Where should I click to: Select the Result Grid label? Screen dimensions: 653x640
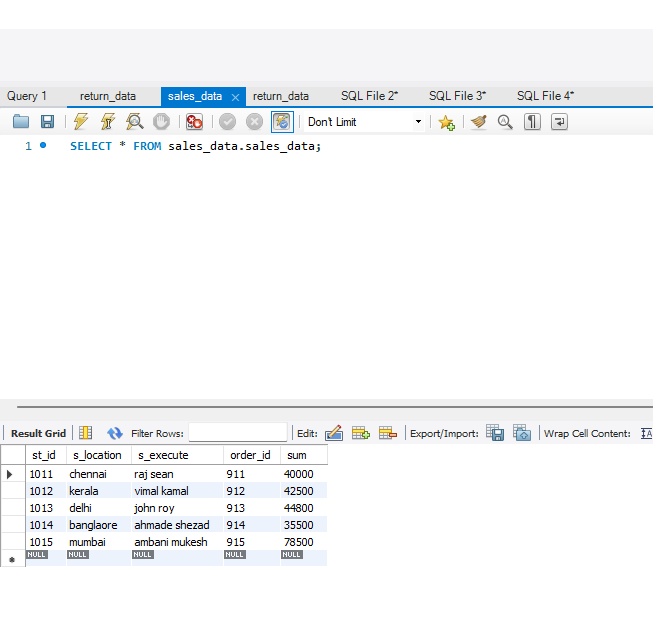[38, 433]
